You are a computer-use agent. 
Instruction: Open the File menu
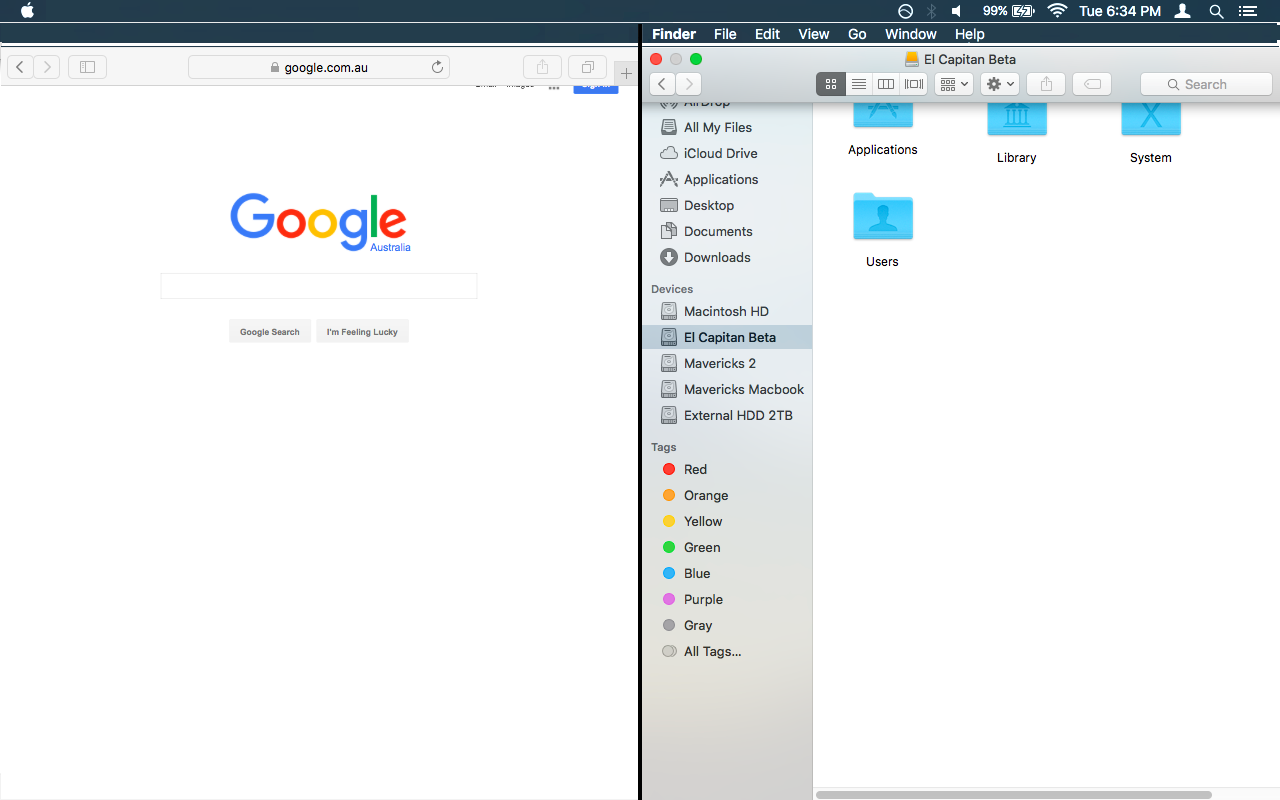click(x=725, y=34)
